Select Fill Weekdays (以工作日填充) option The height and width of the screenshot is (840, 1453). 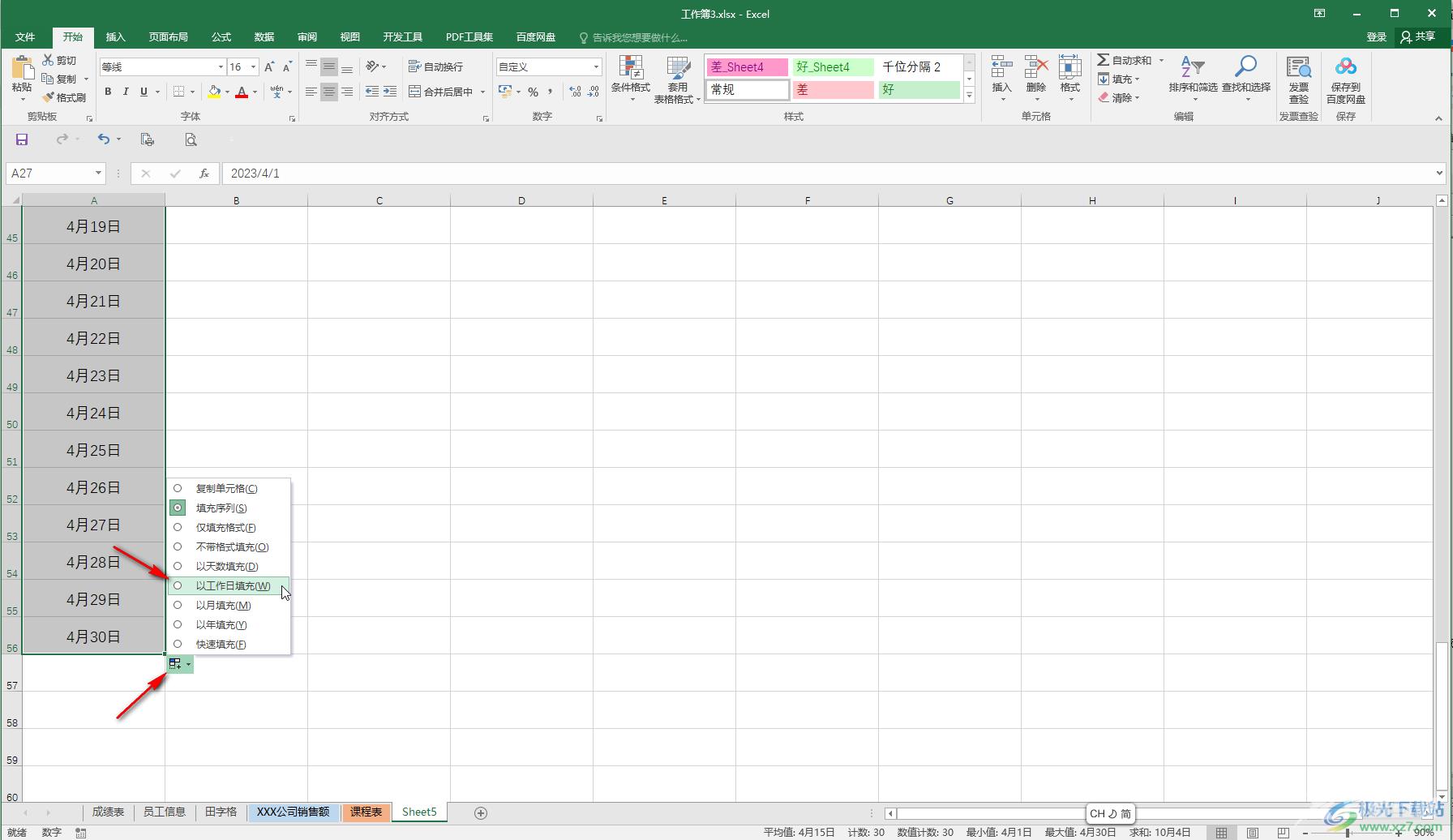pyautogui.click(x=229, y=585)
